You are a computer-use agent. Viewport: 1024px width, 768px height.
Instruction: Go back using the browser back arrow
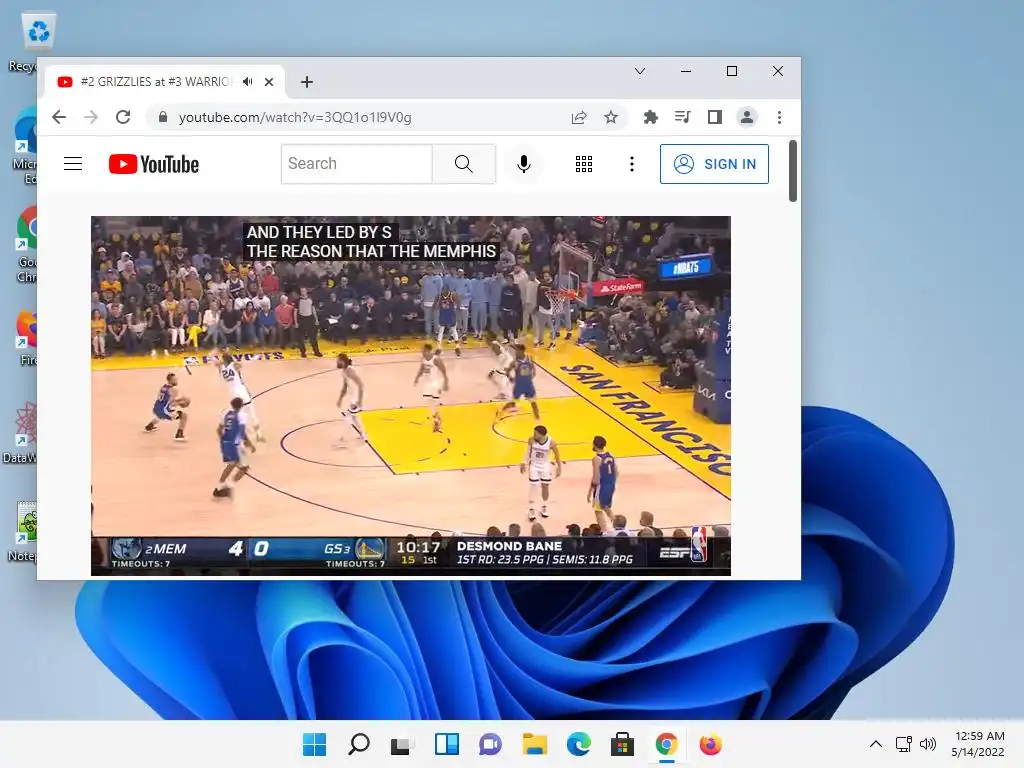coord(59,118)
